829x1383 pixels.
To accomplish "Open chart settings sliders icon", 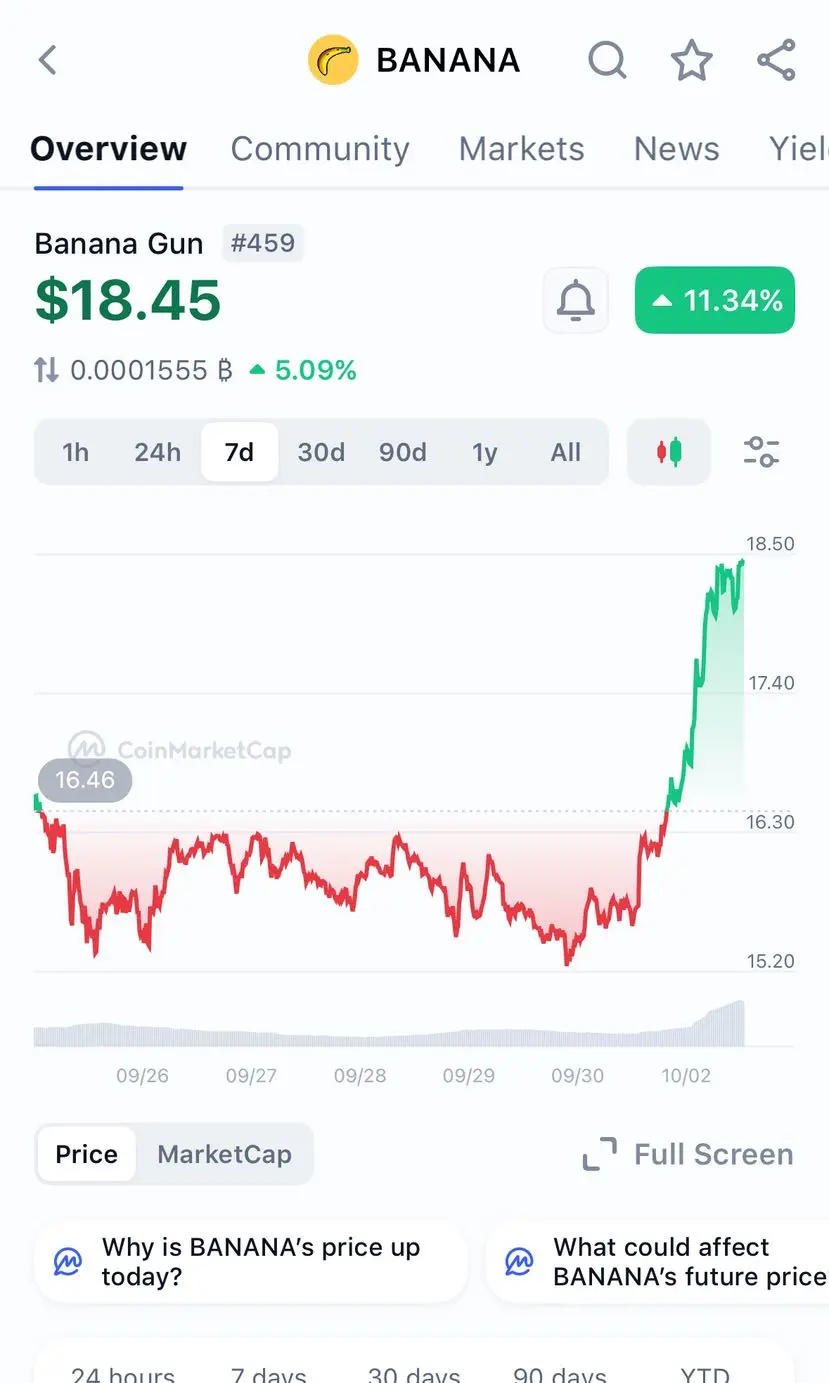I will 762,452.
